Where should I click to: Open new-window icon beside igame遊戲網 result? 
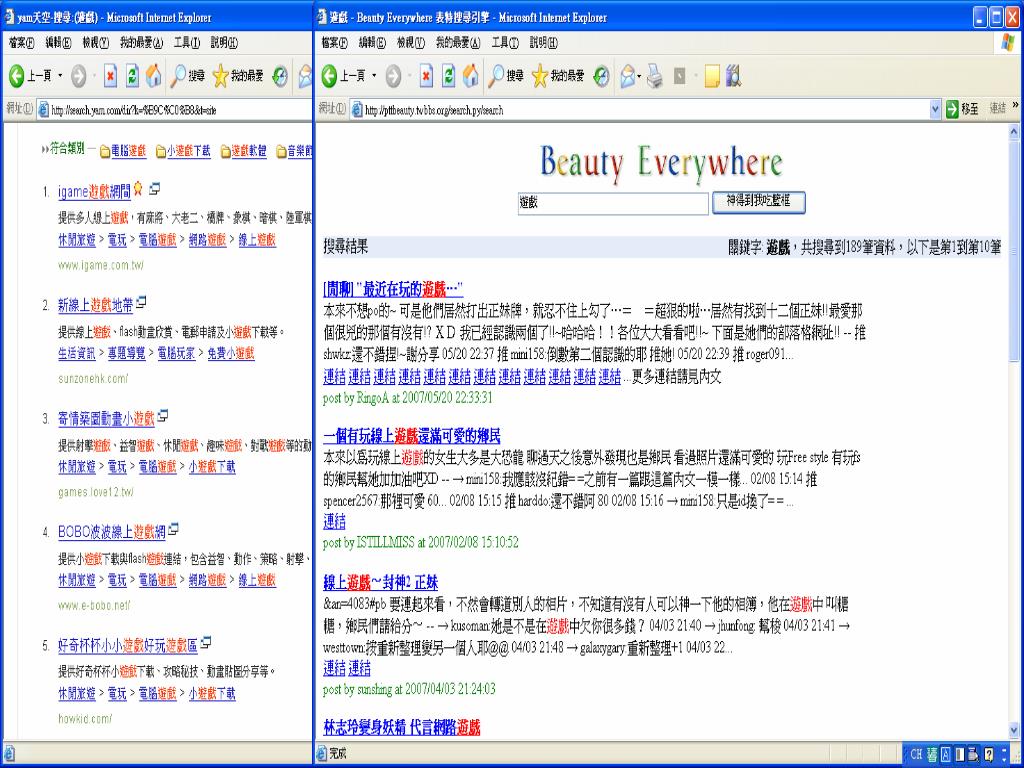click(x=154, y=189)
